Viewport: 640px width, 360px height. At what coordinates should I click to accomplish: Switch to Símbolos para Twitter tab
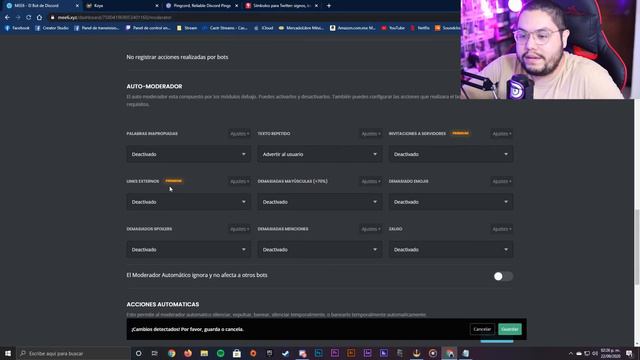click(282, 6)
